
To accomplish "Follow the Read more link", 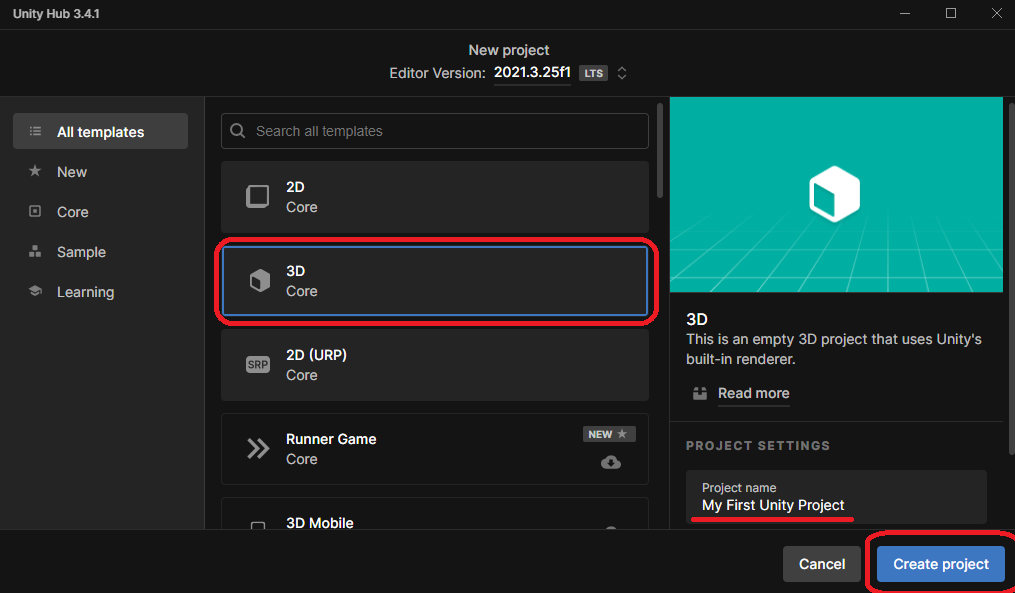I will coord(753,393).
